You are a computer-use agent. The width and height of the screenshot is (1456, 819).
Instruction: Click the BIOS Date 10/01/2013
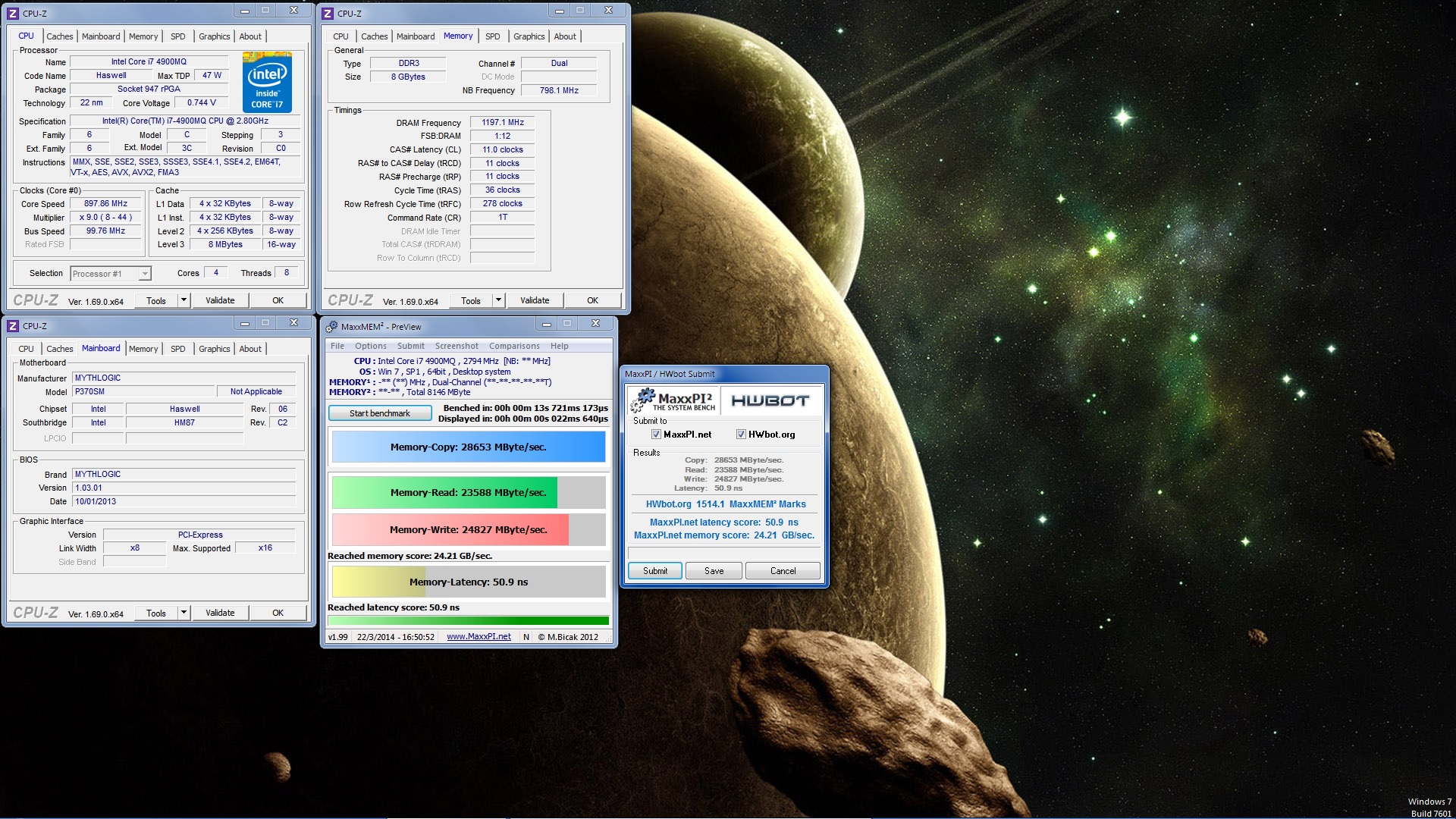pos(184,501)
